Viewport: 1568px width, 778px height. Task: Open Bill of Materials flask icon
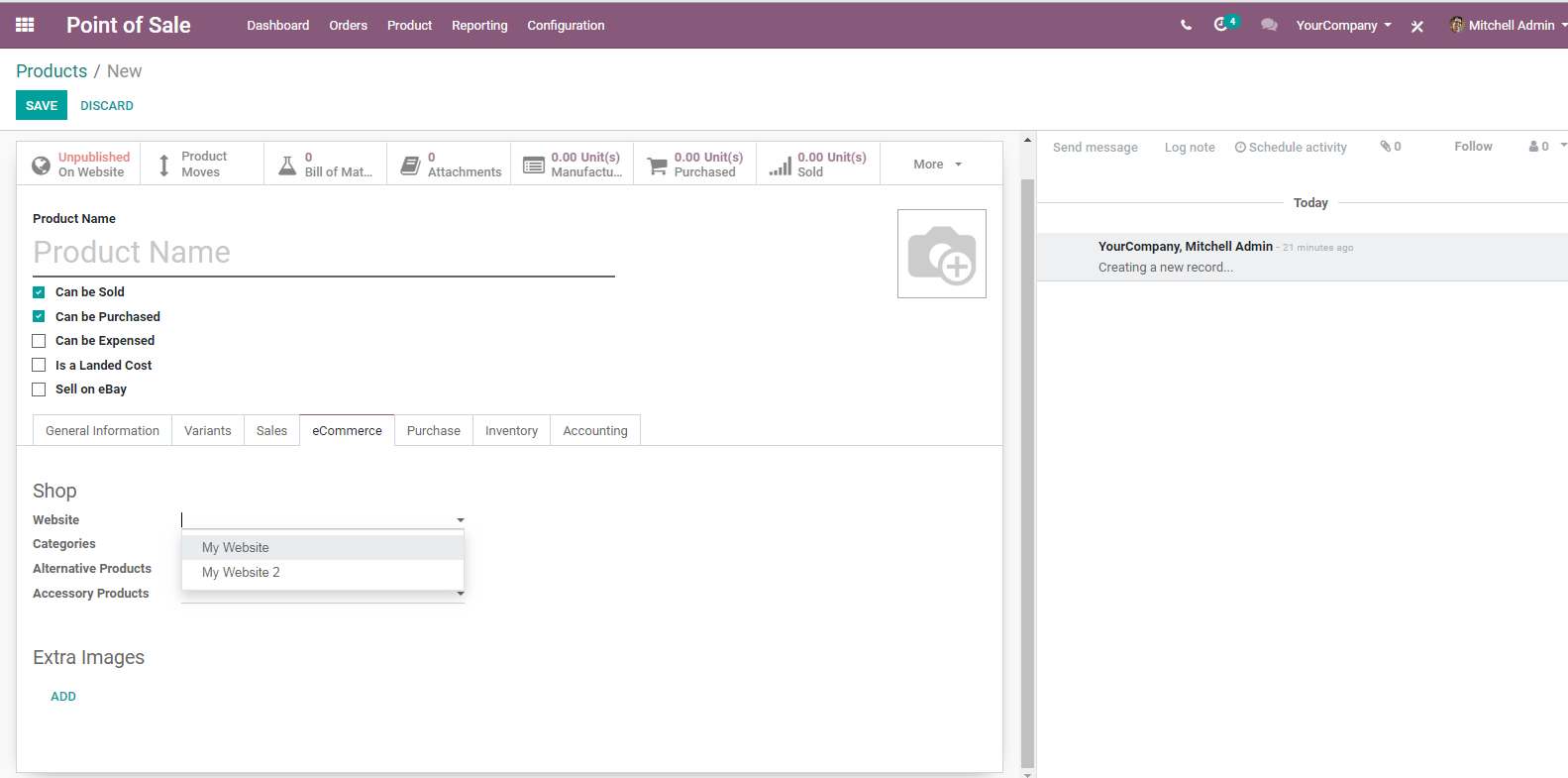point(287,165)
